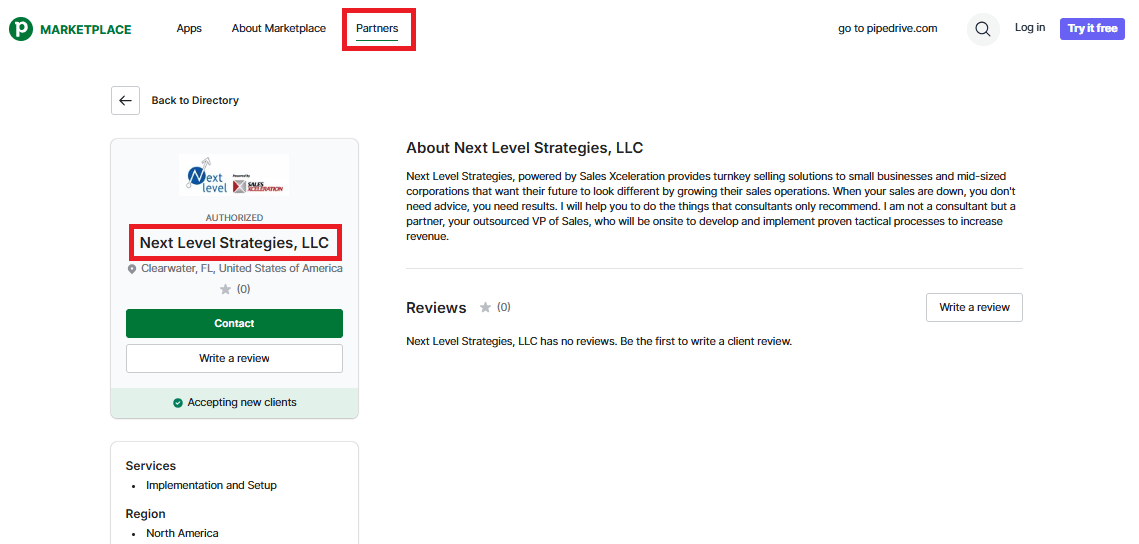The width and height of the screenshot is (1139, 544).
Task: Click Write a review beside Reviews heading
Action: (974, 308)
